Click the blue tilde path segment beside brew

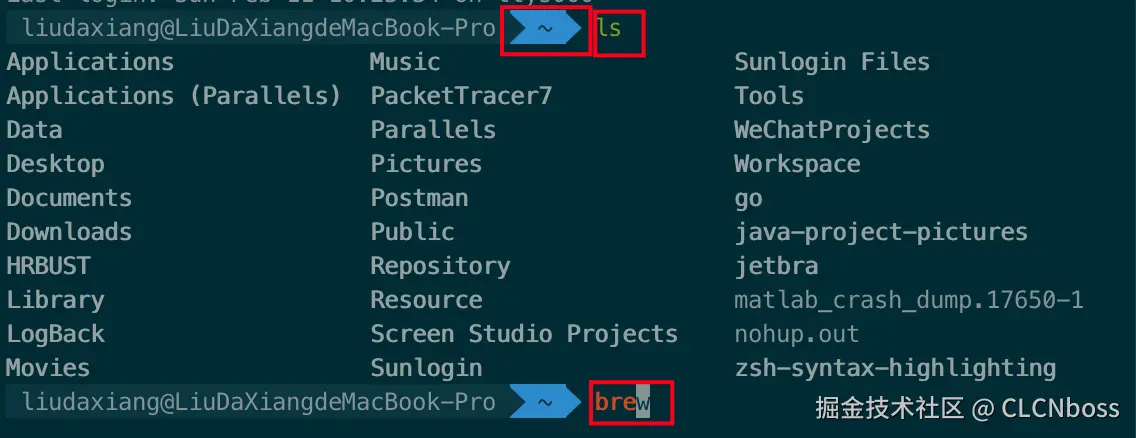[x=545, y=403]
